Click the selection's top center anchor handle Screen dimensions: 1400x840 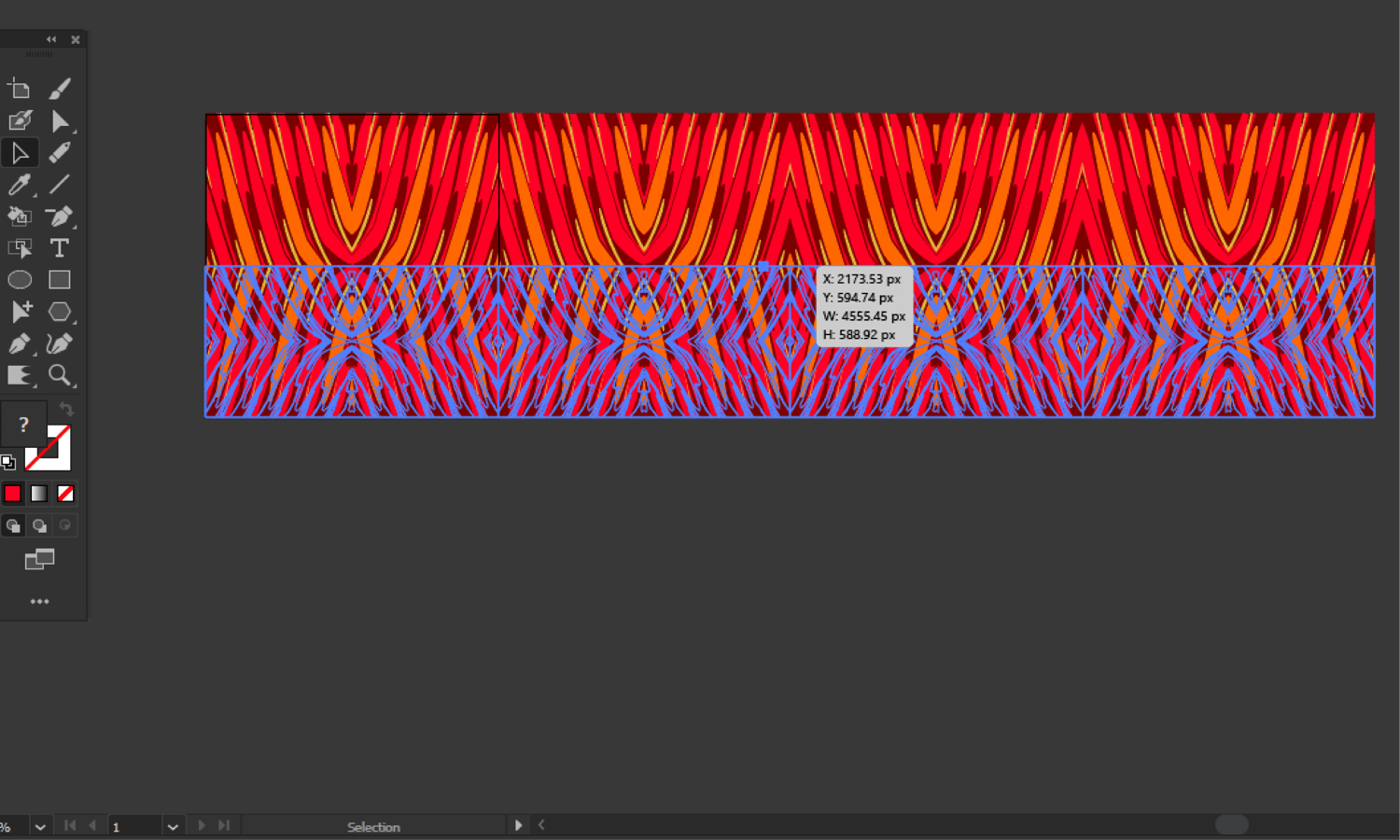[763, 267]
